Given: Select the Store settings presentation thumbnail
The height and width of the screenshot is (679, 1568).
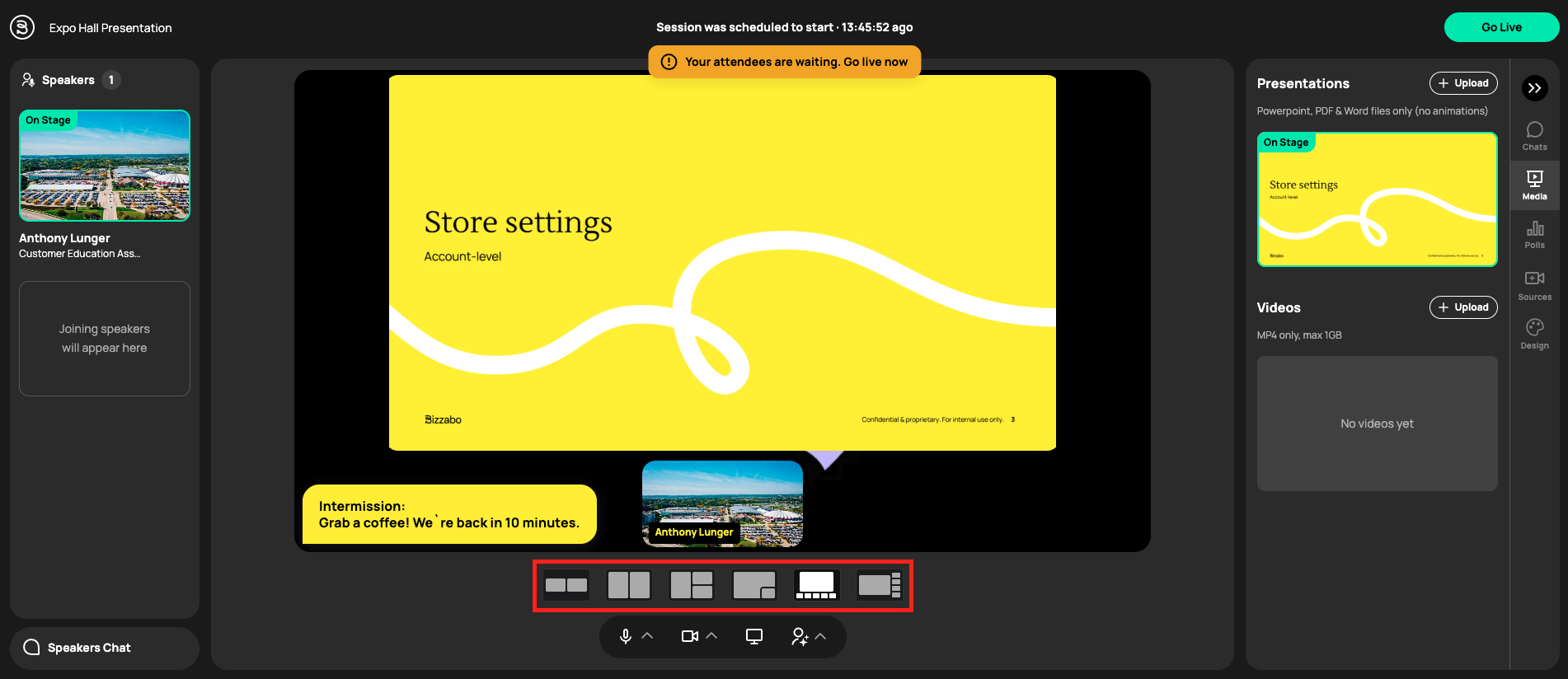Looking at the screenshot, I should click(1376, 199).
